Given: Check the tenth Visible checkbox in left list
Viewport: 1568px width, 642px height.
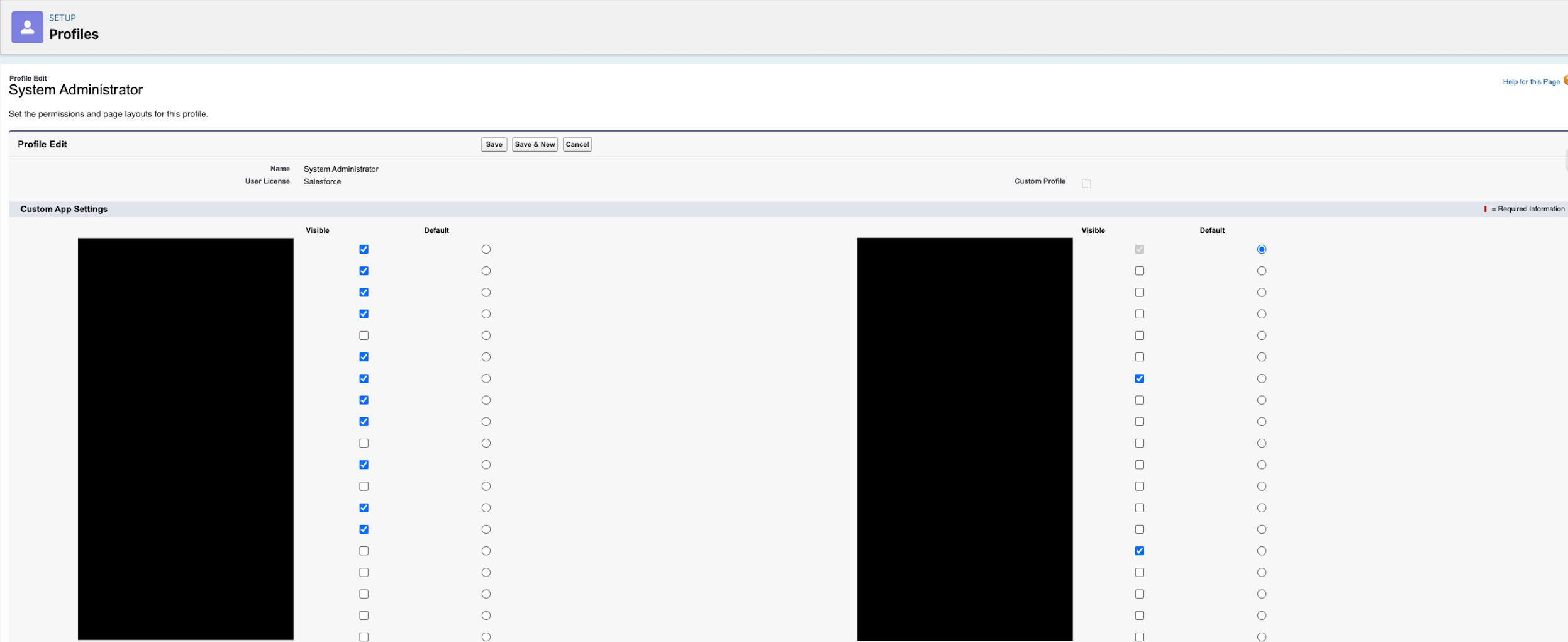Looking at the screenshot, I should [364, 443].
